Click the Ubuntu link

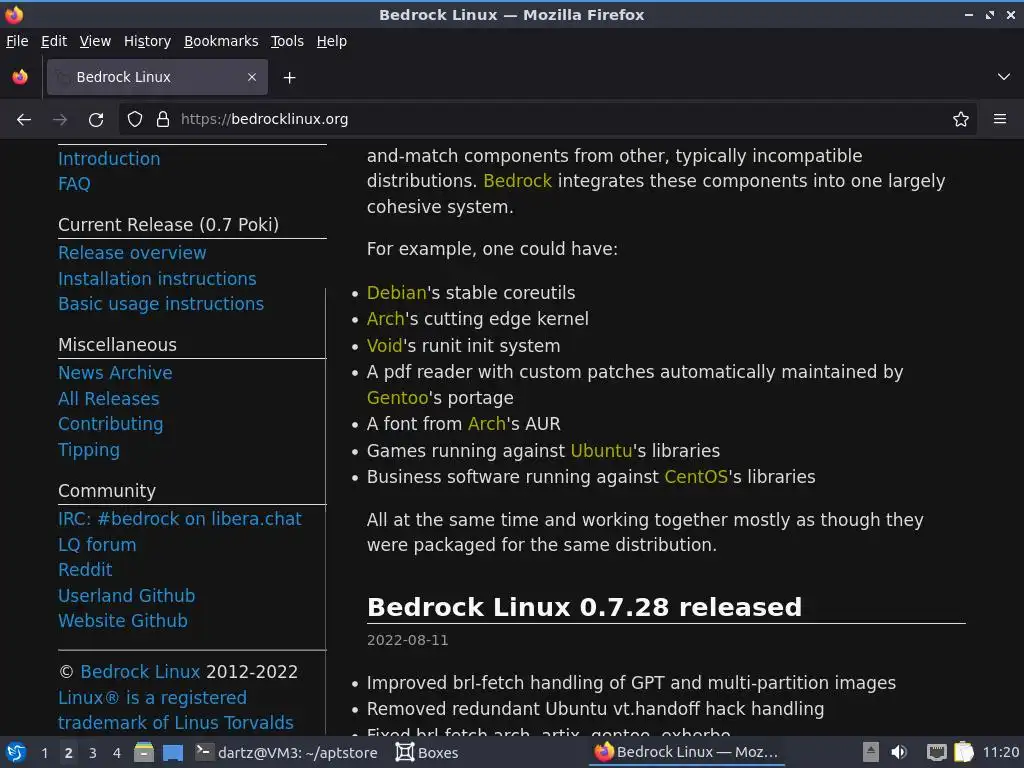(x=601, y=451)
